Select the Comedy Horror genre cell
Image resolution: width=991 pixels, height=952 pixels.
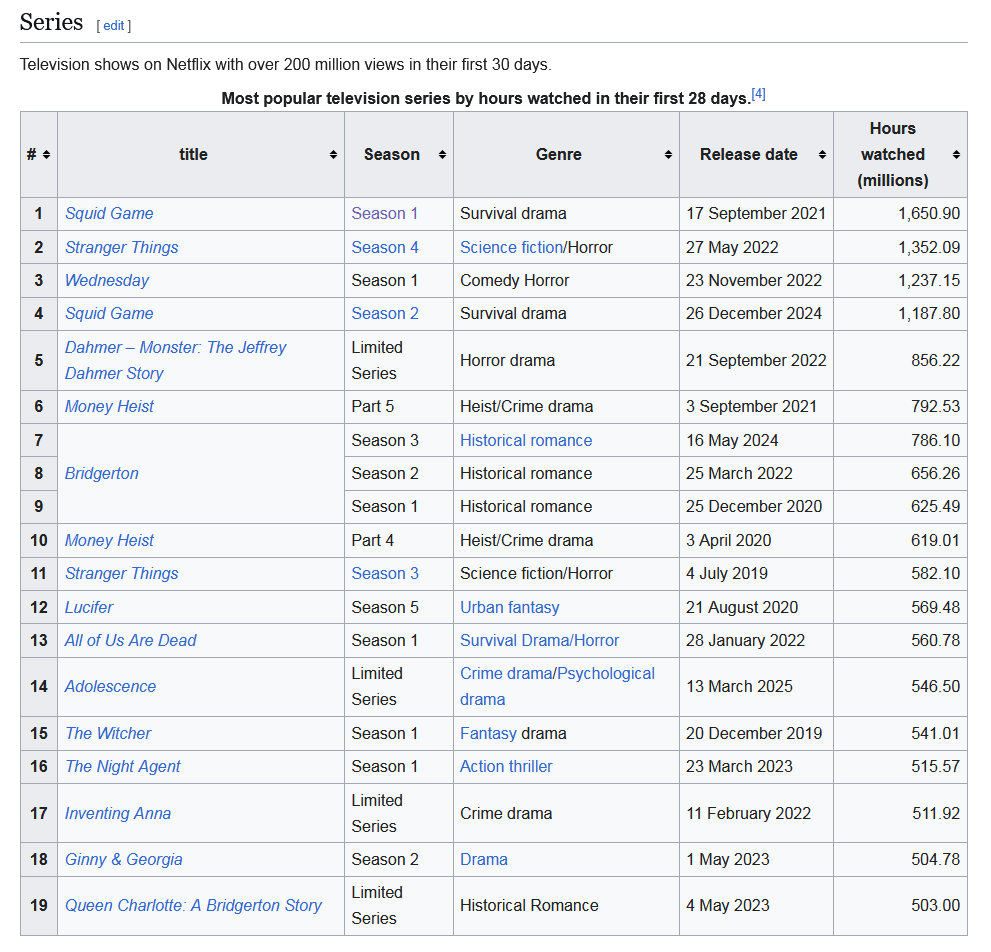click(566, 281)
